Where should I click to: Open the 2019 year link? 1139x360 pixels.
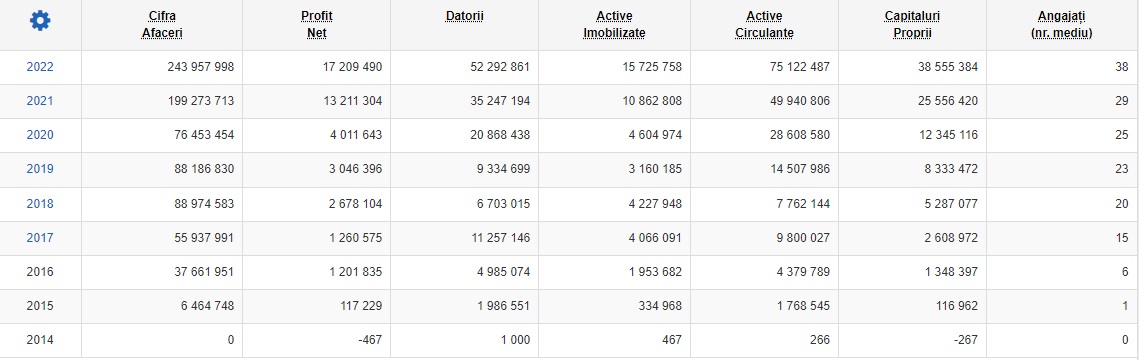pos(40,169)
